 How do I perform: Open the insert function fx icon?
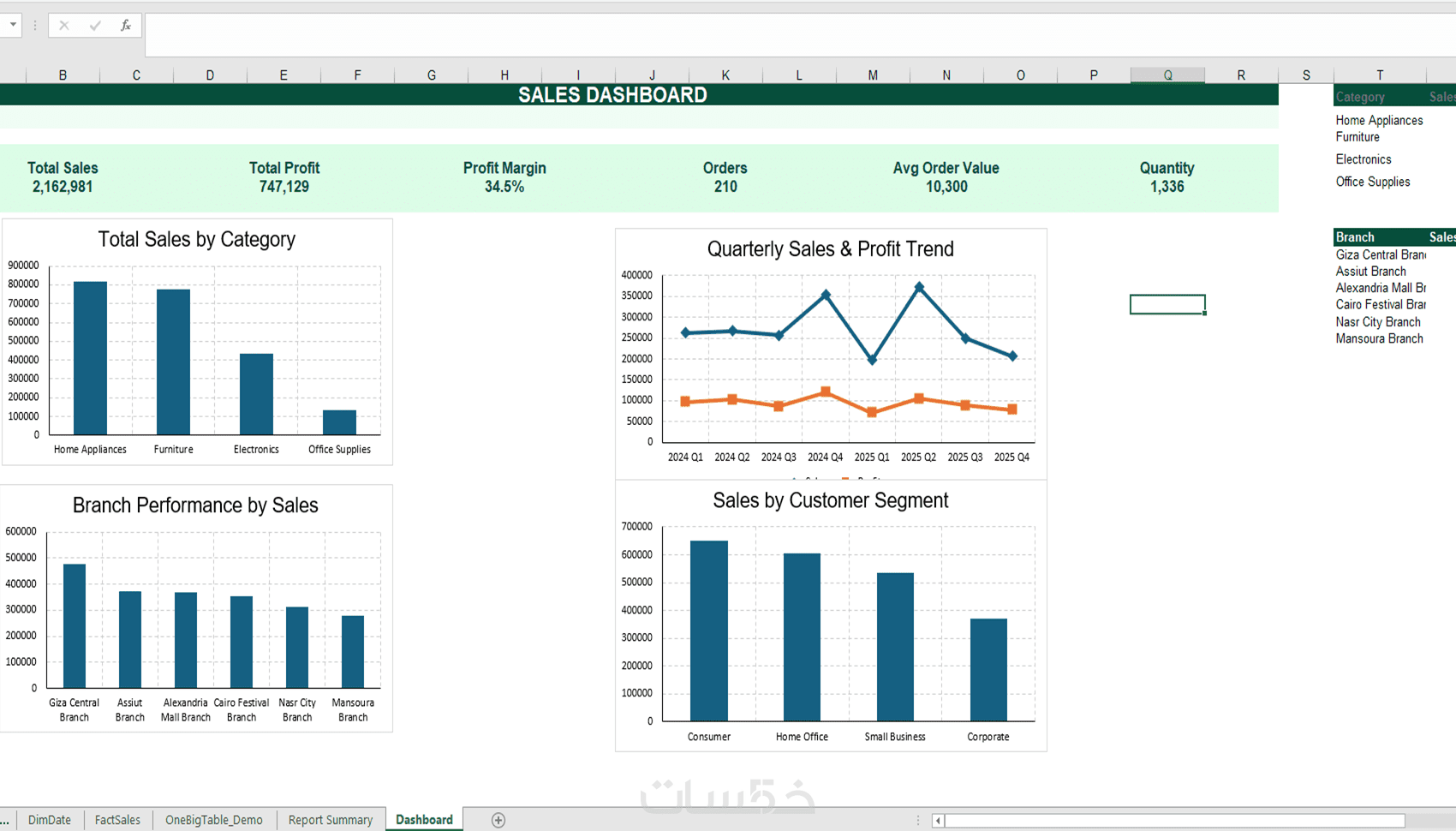click(126, 26)
